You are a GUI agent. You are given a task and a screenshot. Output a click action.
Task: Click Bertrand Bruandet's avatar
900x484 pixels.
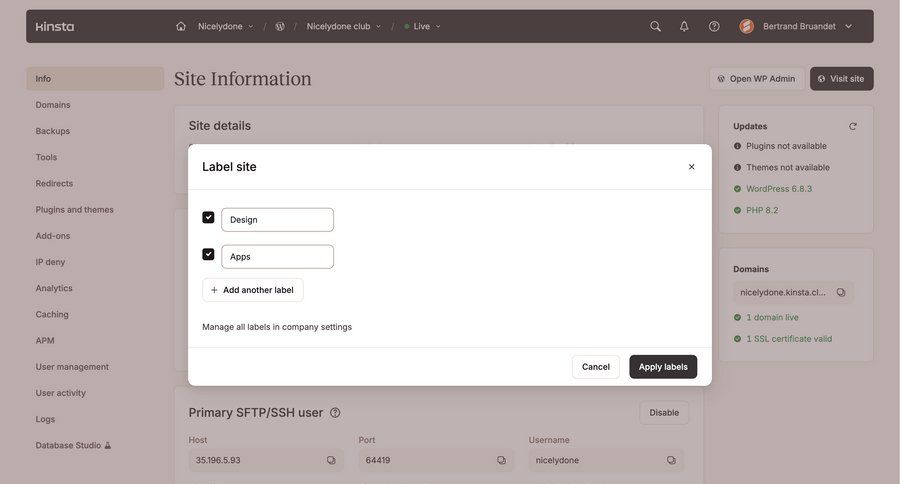pyautogui.click(x=747, y=26)
